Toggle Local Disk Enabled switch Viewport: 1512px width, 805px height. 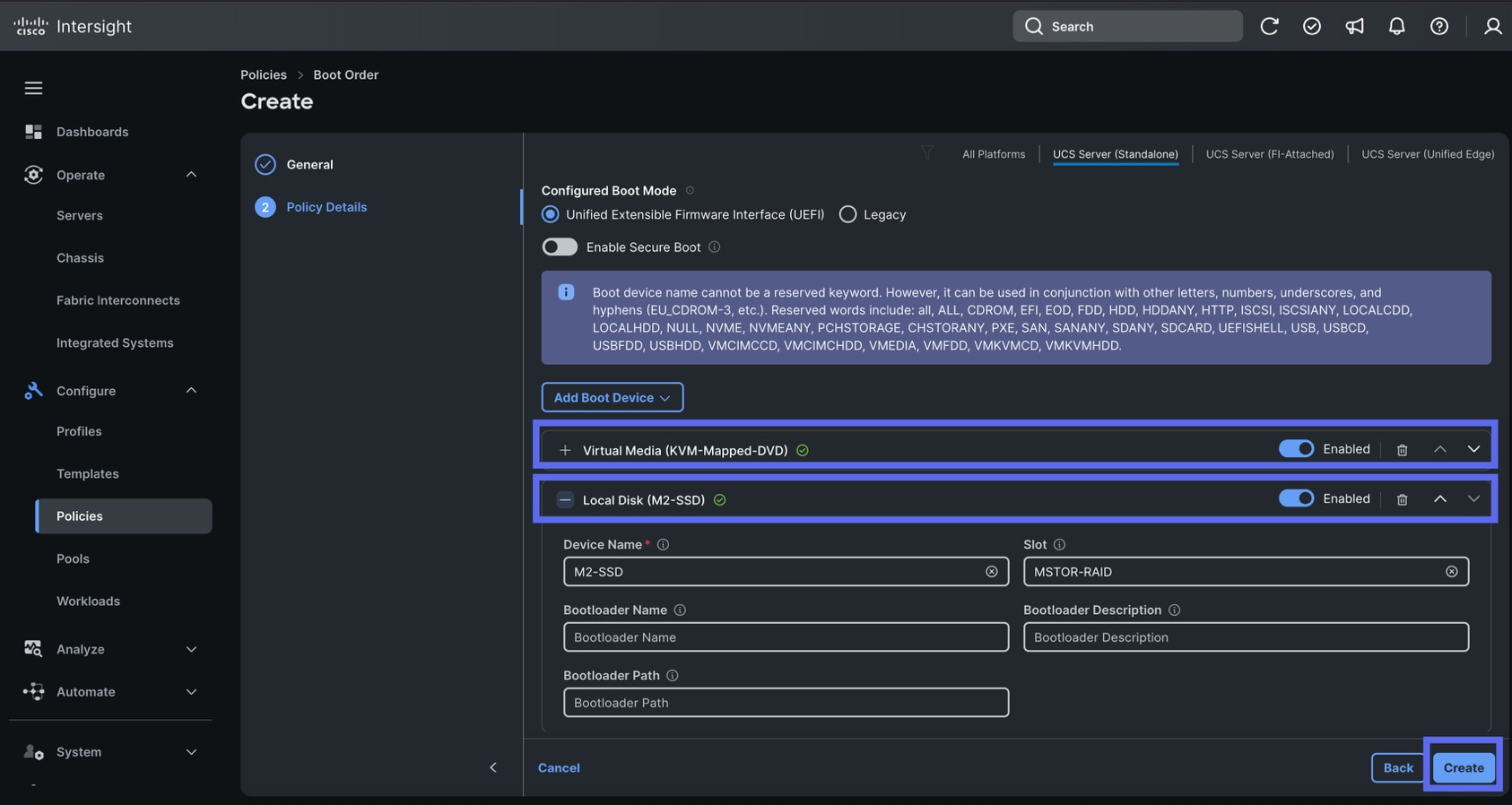tap(1296, 498)
